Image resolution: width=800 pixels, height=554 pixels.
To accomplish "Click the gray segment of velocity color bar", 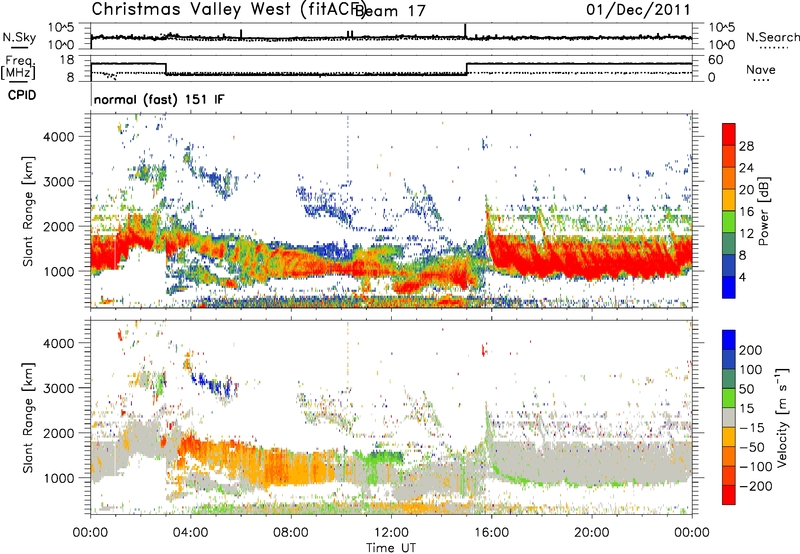I will [729, 418].
